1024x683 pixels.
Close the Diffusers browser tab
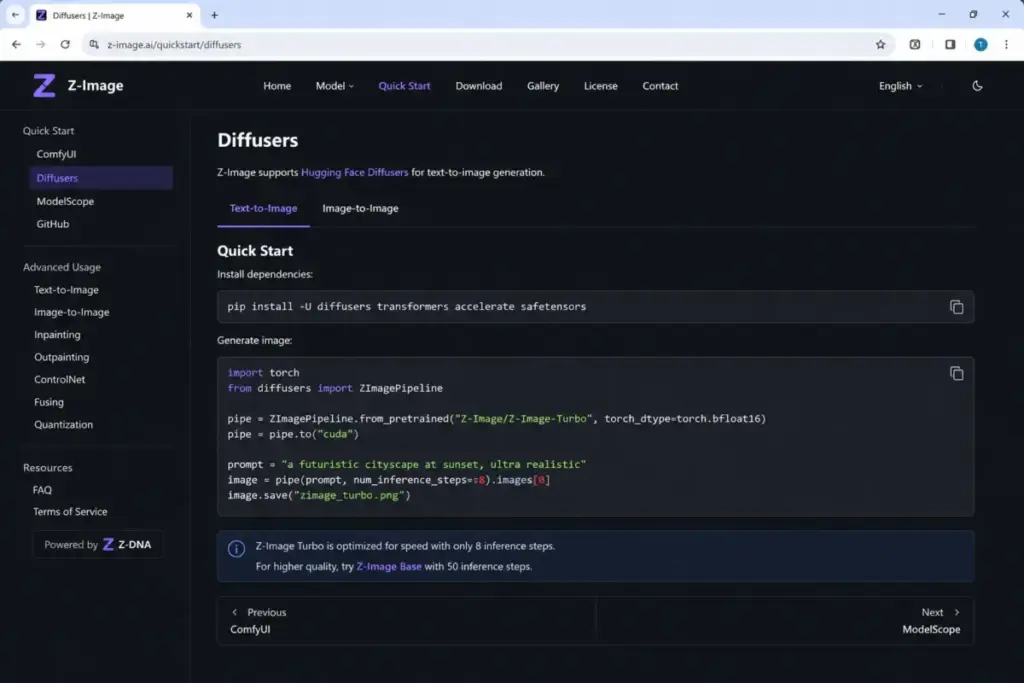[x=189, y=15]
